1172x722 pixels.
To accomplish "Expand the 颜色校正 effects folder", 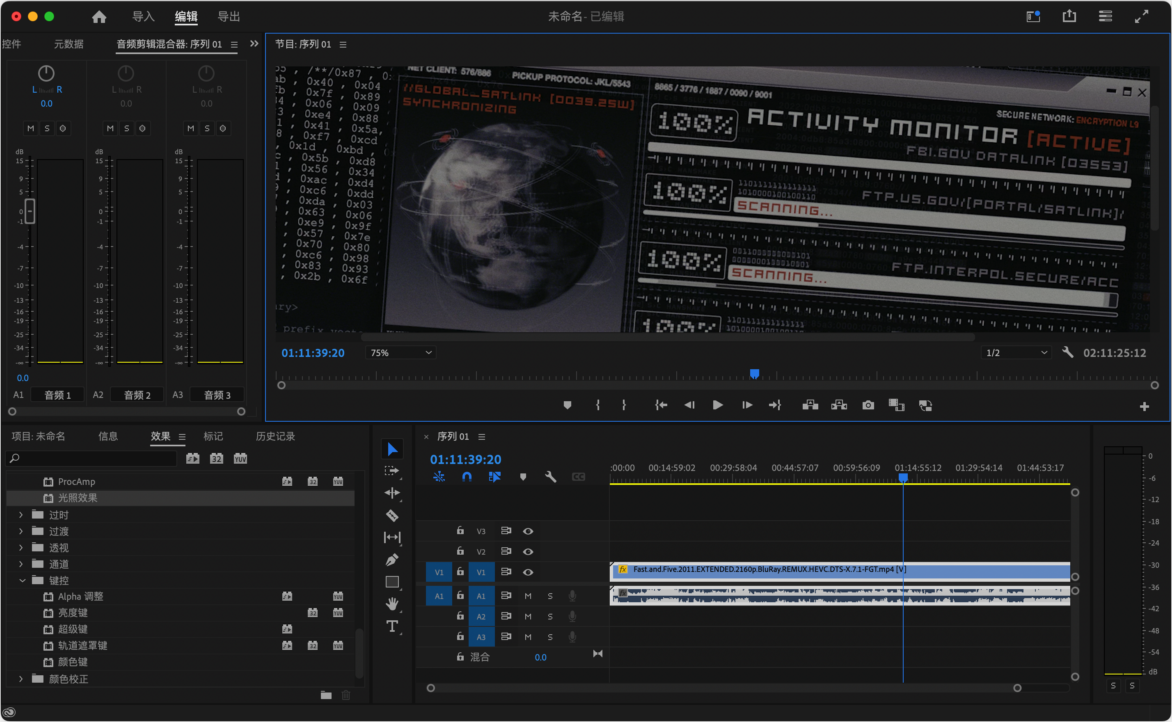I will point(21,679).
